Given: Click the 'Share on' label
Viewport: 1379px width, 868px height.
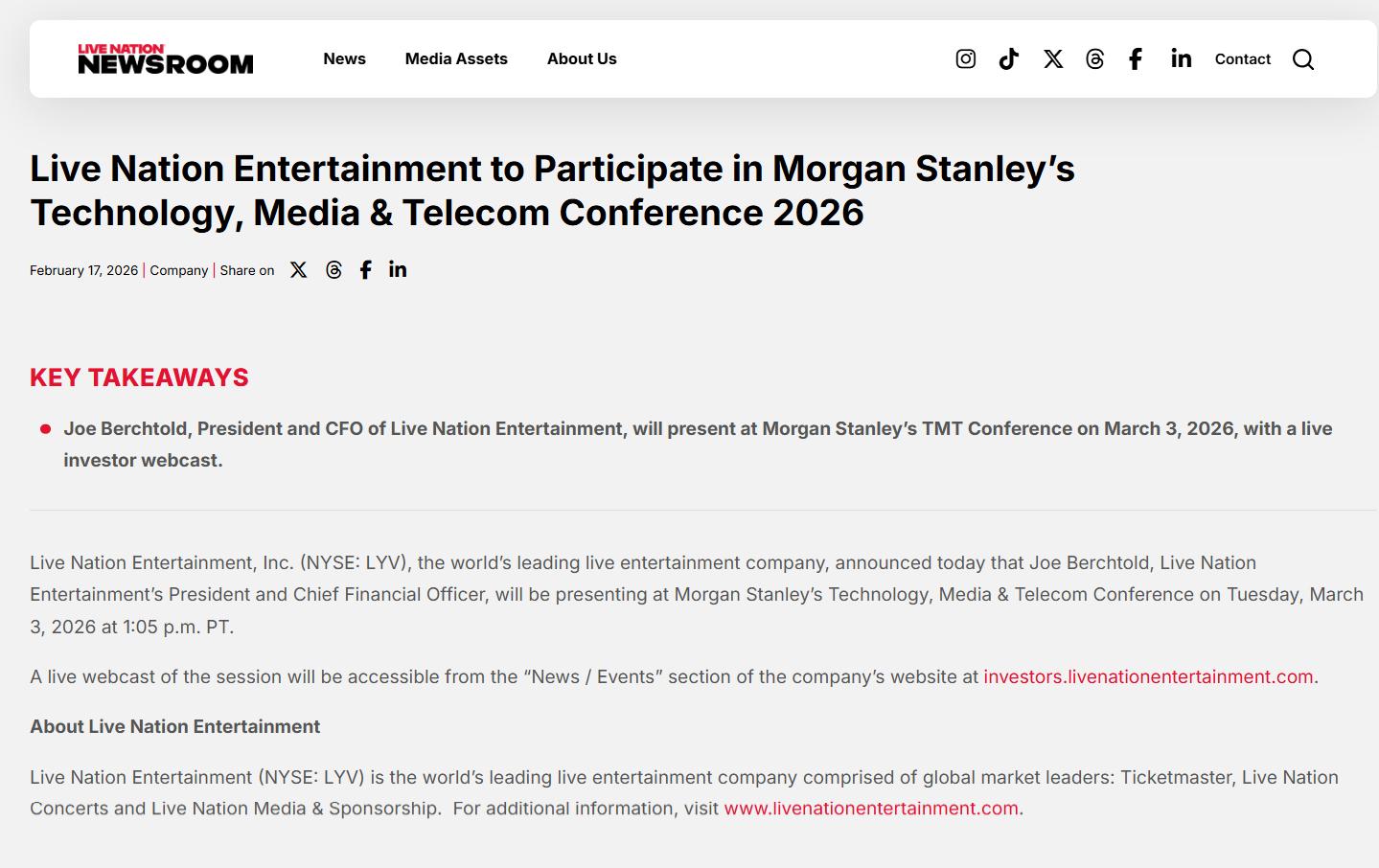Looking at the screenshot, I should (x=247, y=270).
